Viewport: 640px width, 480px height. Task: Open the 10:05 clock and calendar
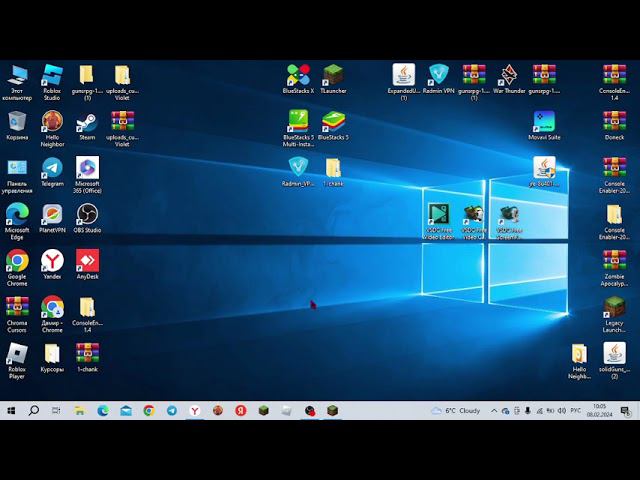(x=600, y=411)
